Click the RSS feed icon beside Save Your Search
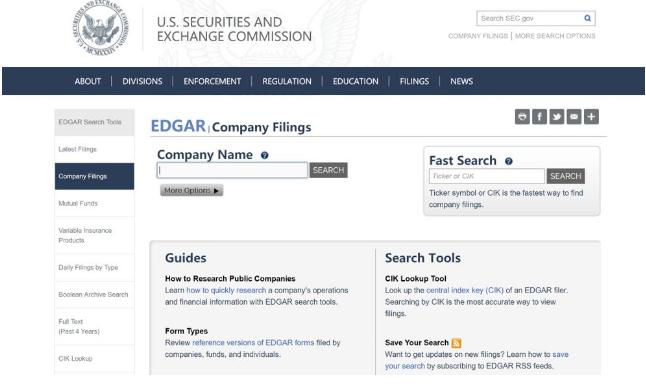The image size is (646, 384). [456, 343]
